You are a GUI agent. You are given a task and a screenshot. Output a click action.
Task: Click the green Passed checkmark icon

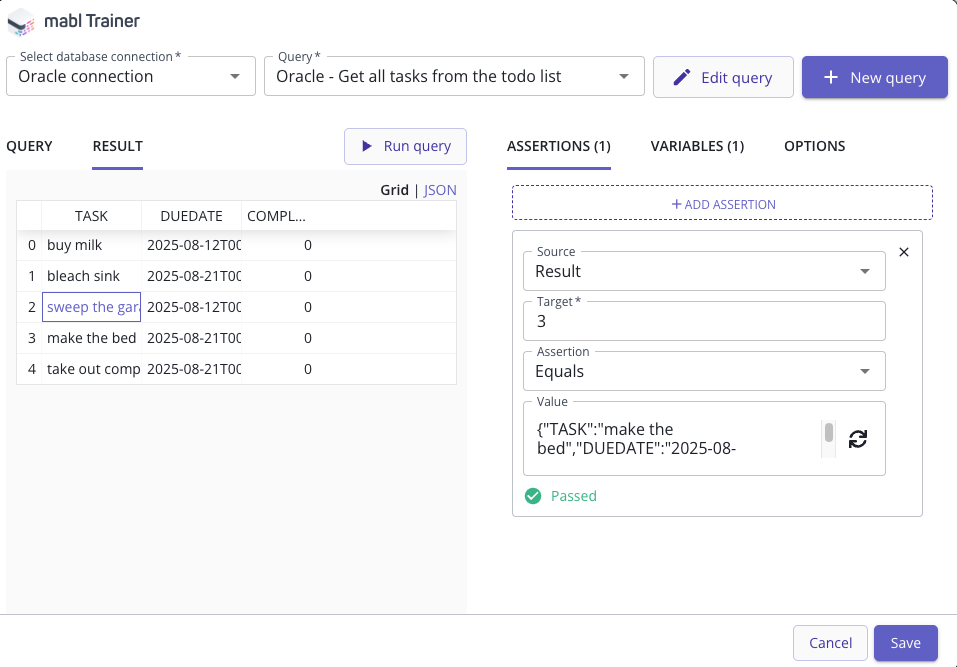pyautogui.click(x=533, y=496)
